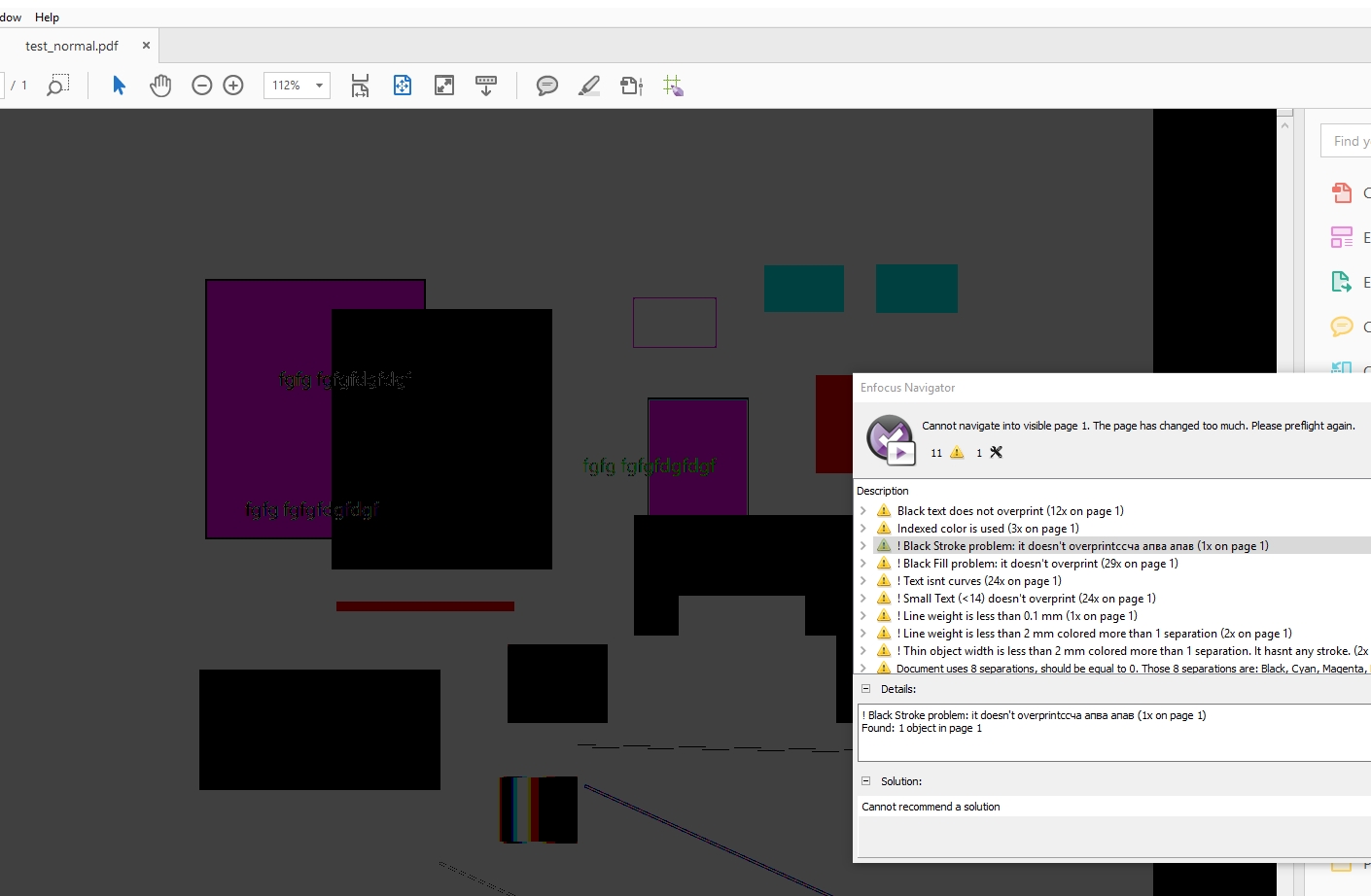This screenshot has width=1371, height=896.
Task: Click the 'Cannot recommend a solution' text
Action: (x=931, y=807)
